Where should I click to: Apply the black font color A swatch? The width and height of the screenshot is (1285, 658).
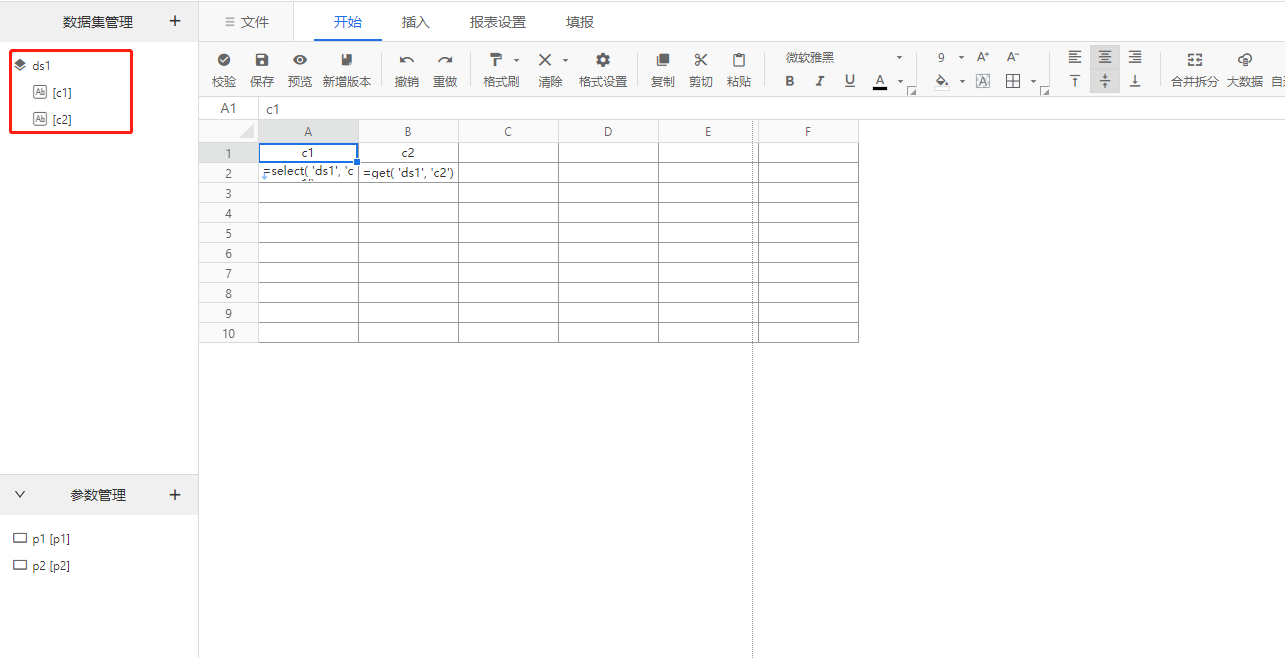coord(880,81)
